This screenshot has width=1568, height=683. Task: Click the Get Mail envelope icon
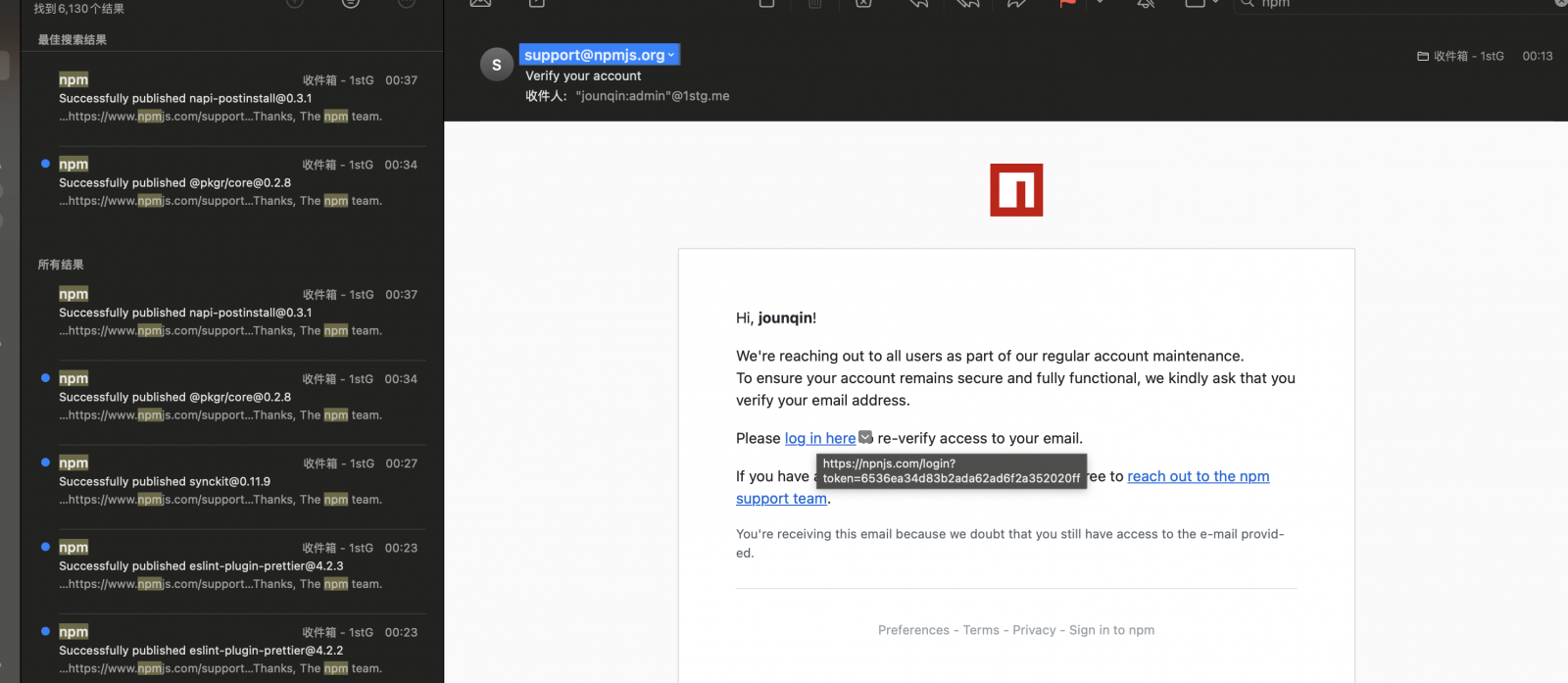(480, 3)
